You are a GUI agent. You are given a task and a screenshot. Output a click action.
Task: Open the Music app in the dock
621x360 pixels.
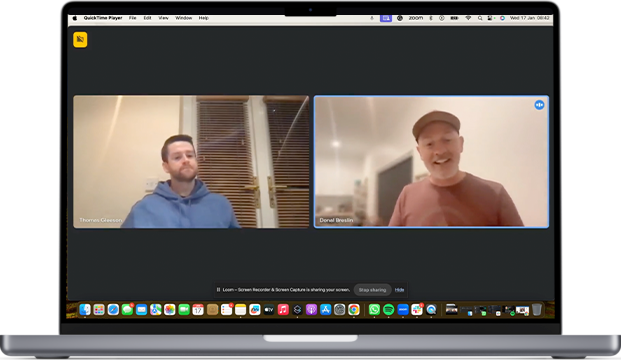tap(283, 310)
